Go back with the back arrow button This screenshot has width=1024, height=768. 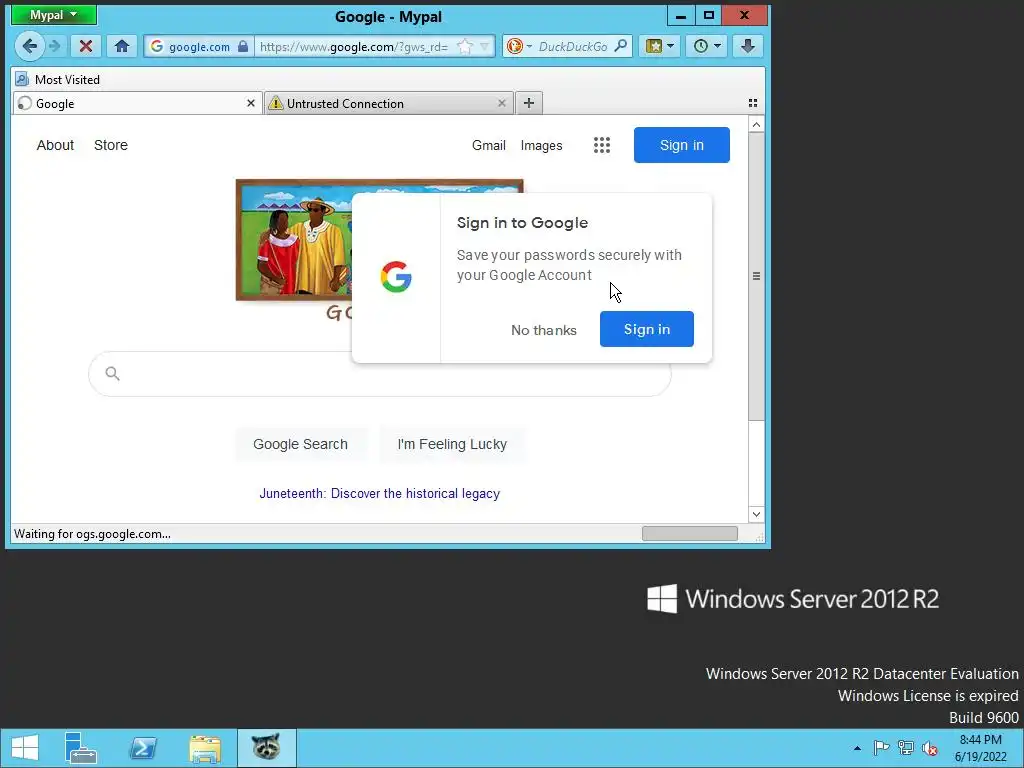pos(29,46)
